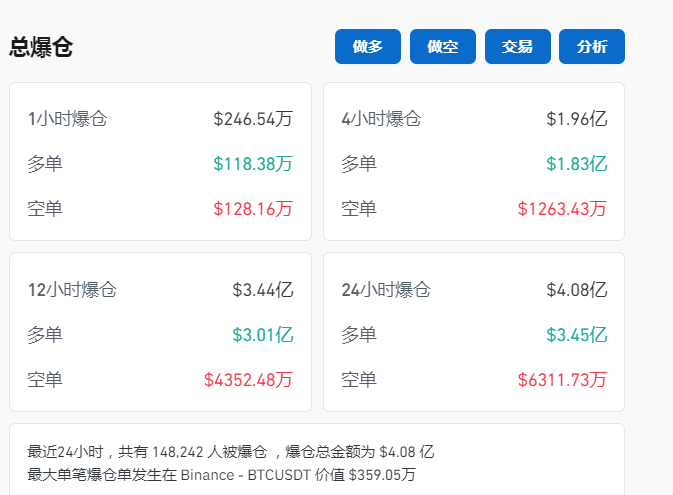Select the 4小时爆仓 card title
The width and height of the screenshot is (673, 495).
pyautogui.click(x=381, y=119)
